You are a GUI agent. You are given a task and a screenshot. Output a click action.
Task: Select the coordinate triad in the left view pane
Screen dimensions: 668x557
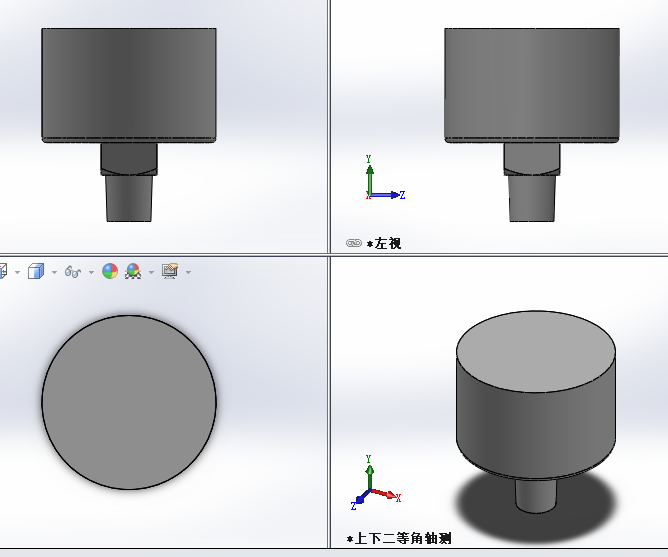(385, 178)
